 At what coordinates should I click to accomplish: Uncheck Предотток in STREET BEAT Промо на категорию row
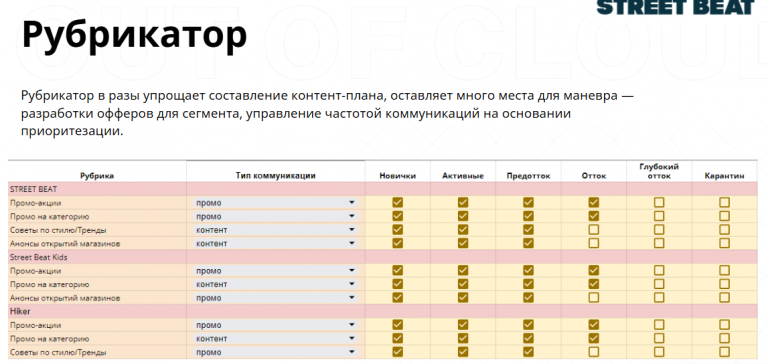coord(528,216)
